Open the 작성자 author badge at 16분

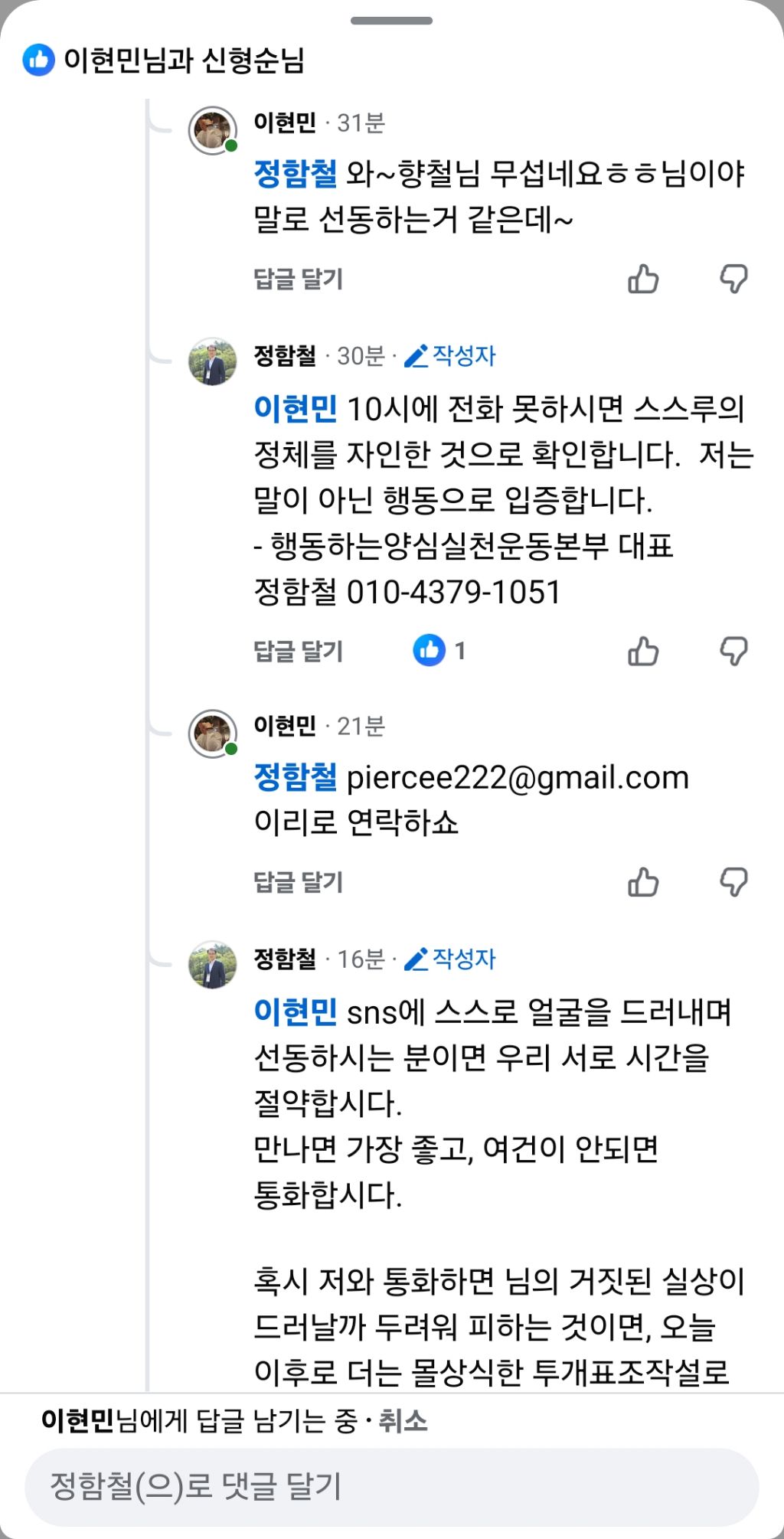[450, 959]
